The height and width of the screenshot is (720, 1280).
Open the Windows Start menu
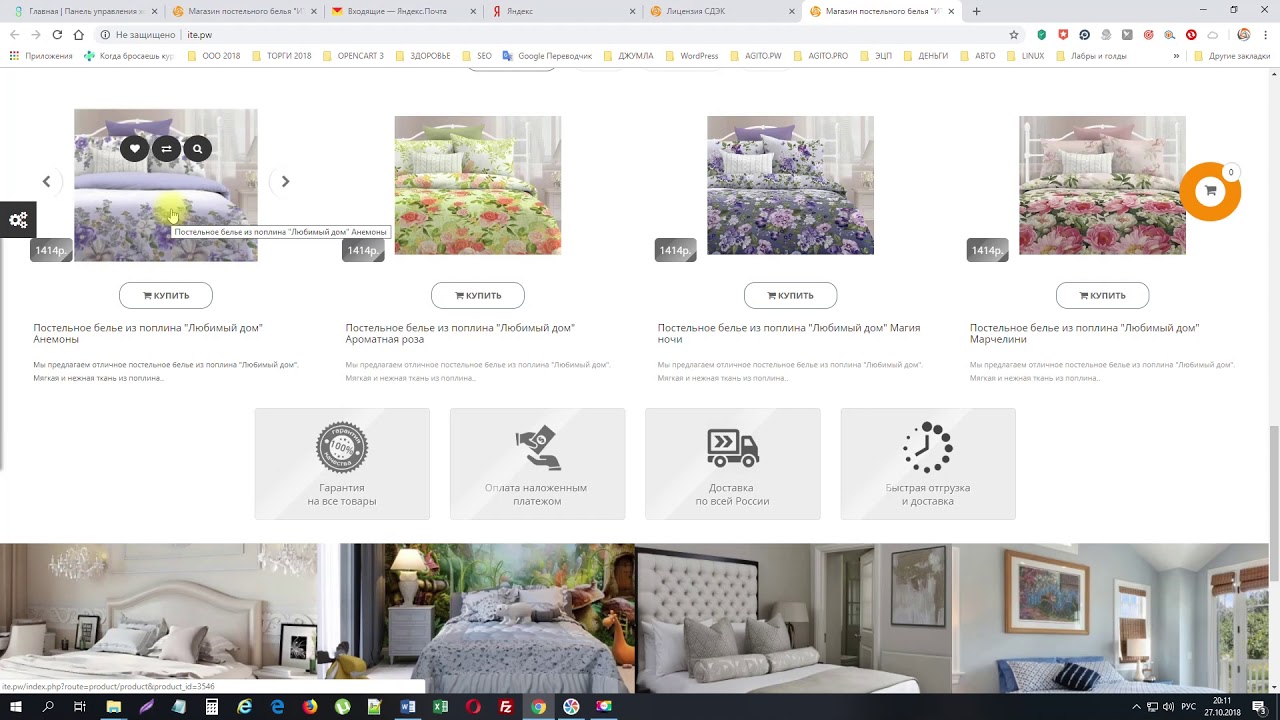tap(16, 707)
